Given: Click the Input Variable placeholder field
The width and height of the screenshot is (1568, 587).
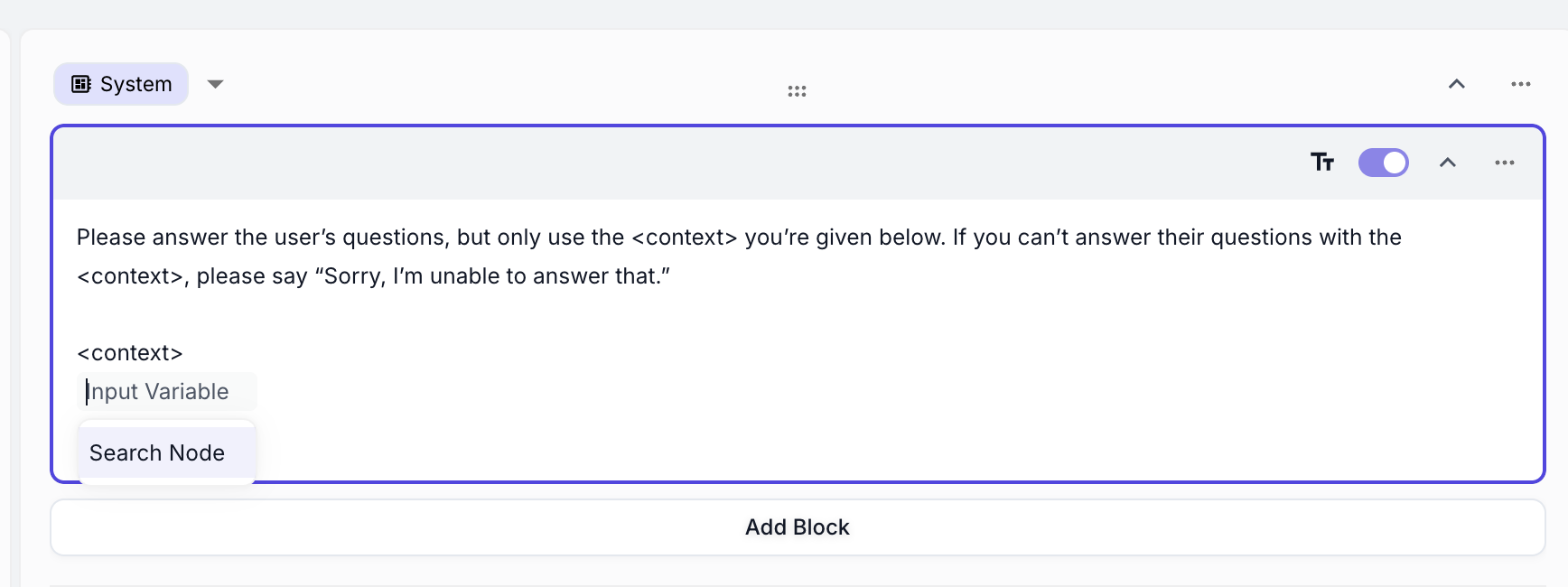Looking at the screenshot, I should [169, 391].
